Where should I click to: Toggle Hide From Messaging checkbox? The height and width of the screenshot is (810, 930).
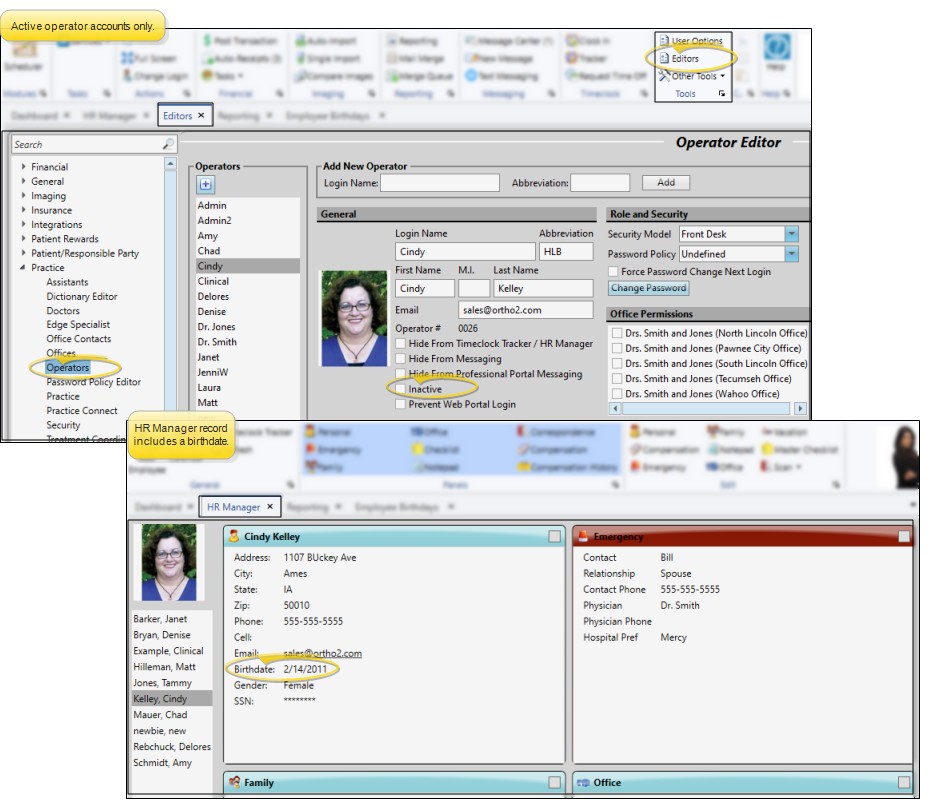401,359
